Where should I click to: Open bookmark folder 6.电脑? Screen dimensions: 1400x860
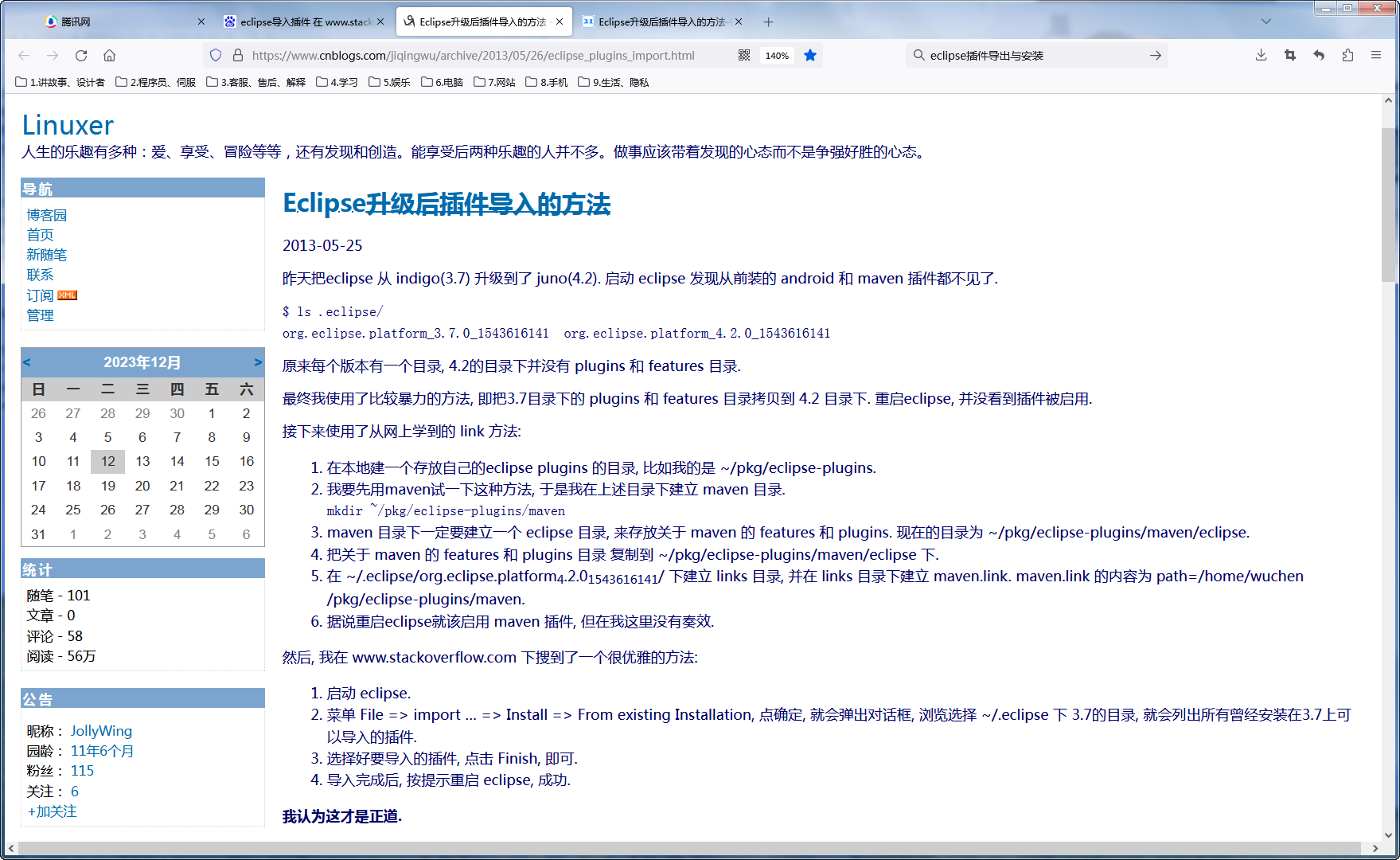(x=442, y=82)
